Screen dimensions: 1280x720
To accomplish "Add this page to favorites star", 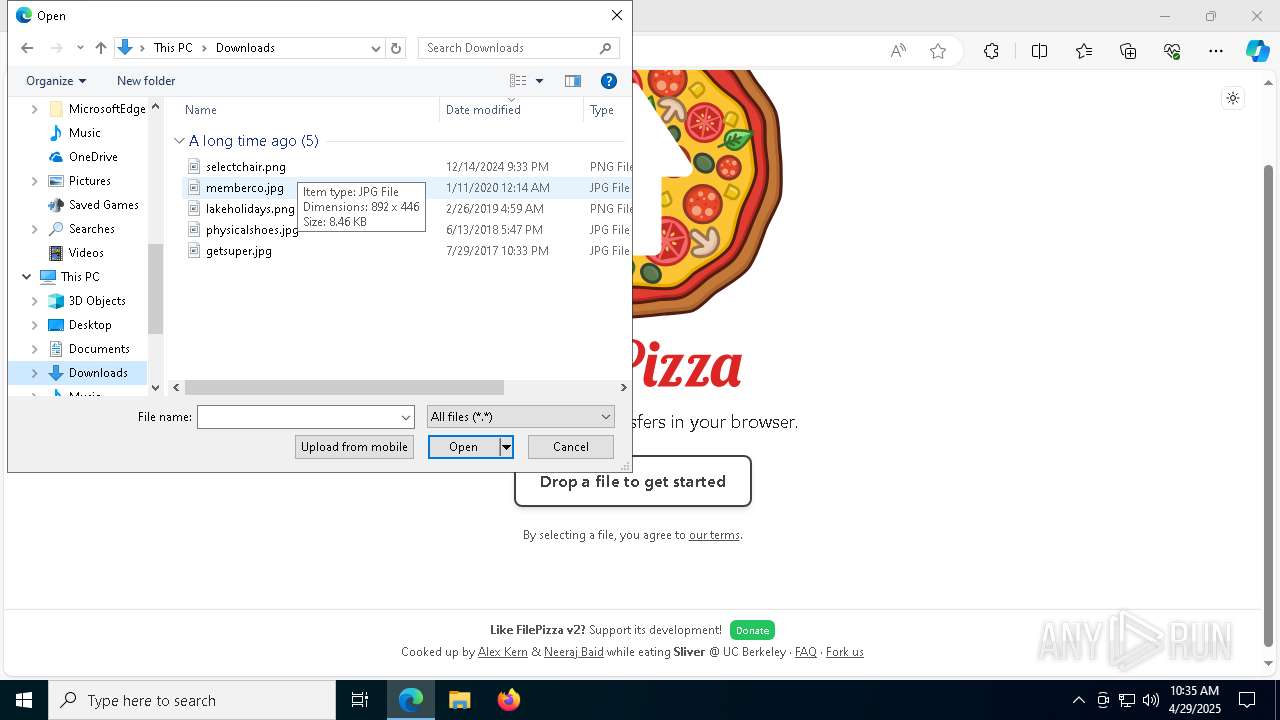I will 938,51.
